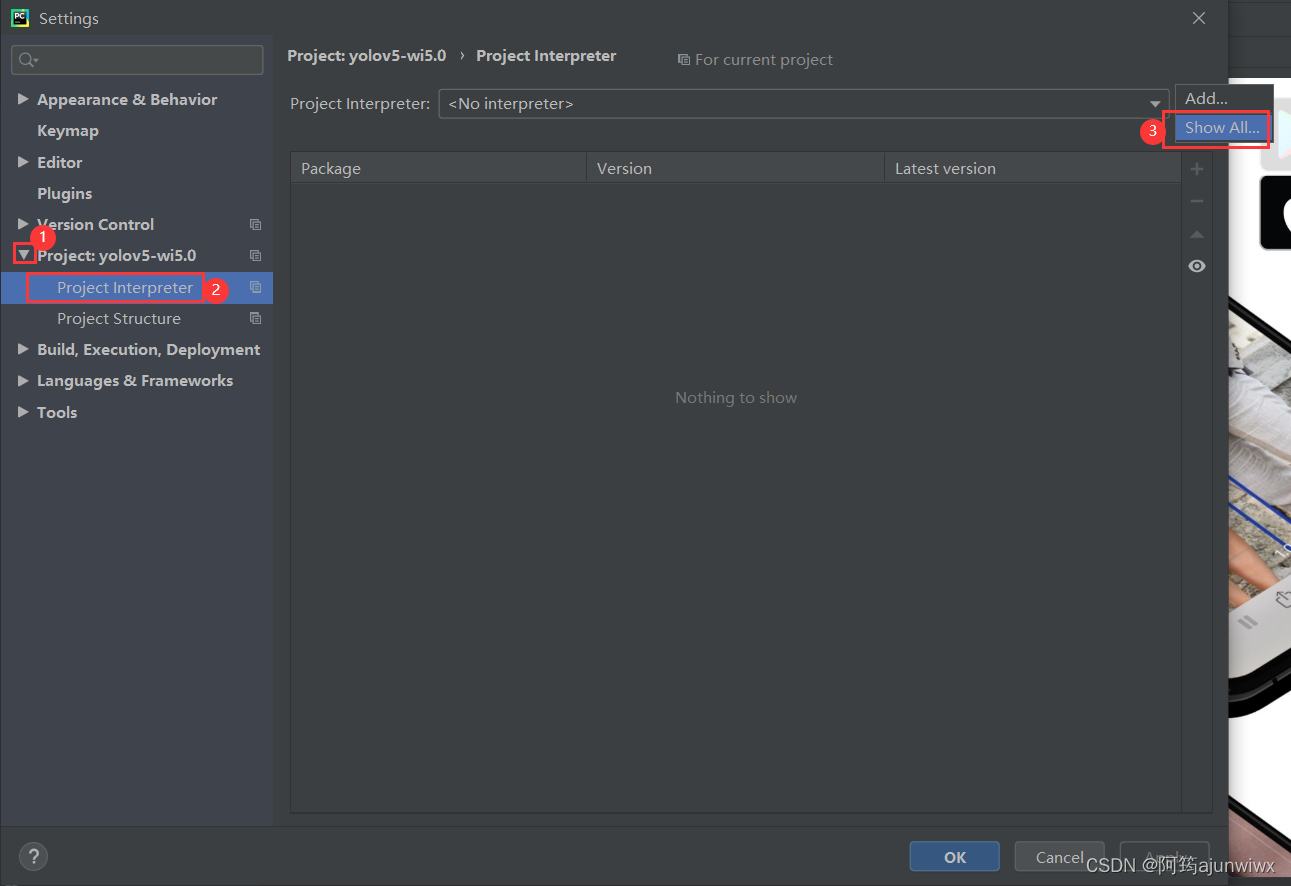Click the copy icon beside Project Interpreter
1291x886 pixels.
click(255, 287)
